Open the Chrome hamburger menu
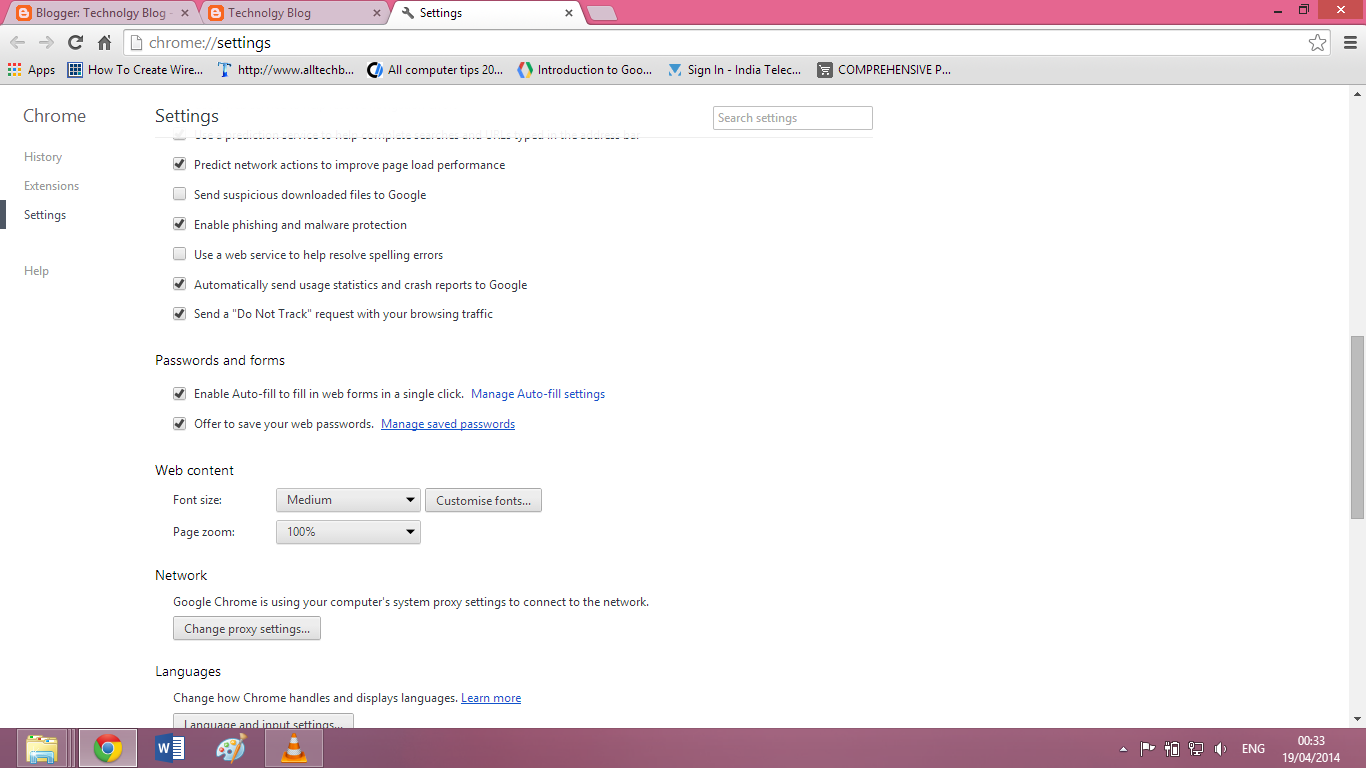 [x=1350, y=43]
